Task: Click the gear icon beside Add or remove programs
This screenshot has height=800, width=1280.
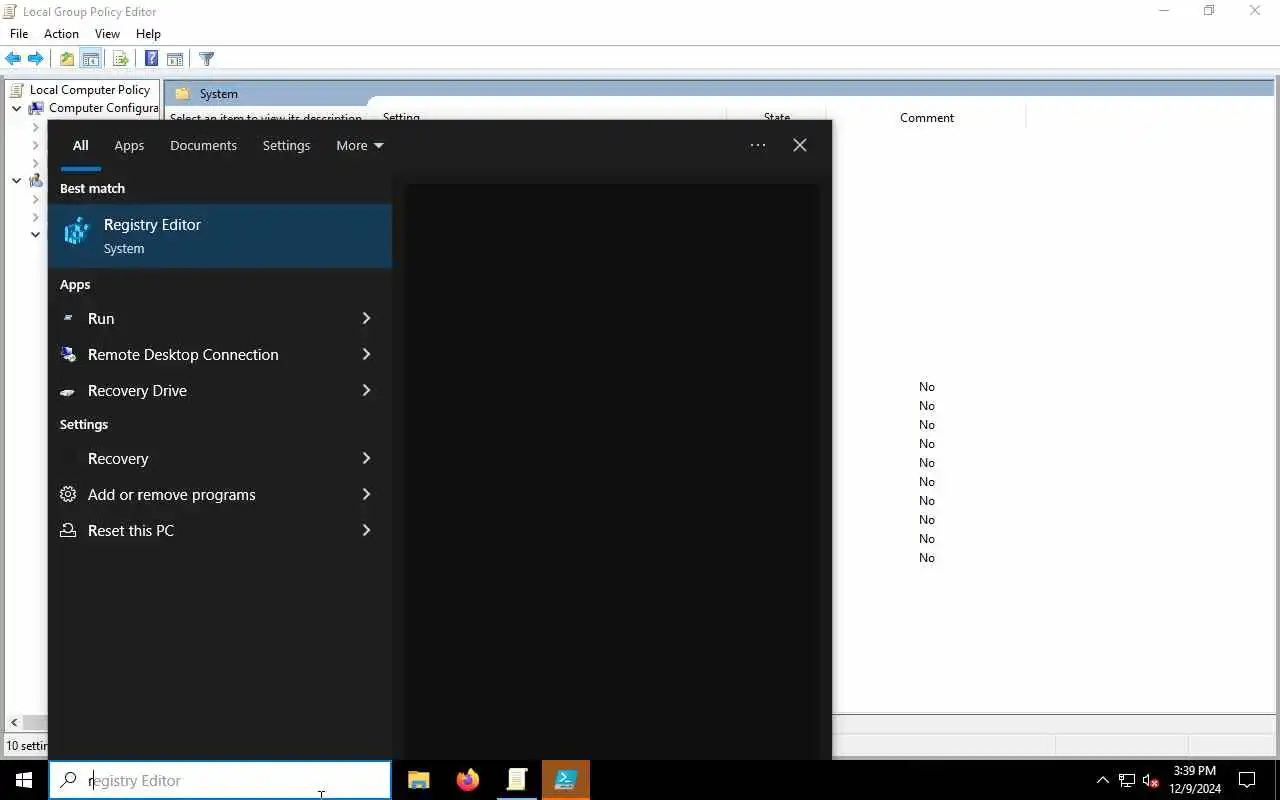Action: [68, 494]
